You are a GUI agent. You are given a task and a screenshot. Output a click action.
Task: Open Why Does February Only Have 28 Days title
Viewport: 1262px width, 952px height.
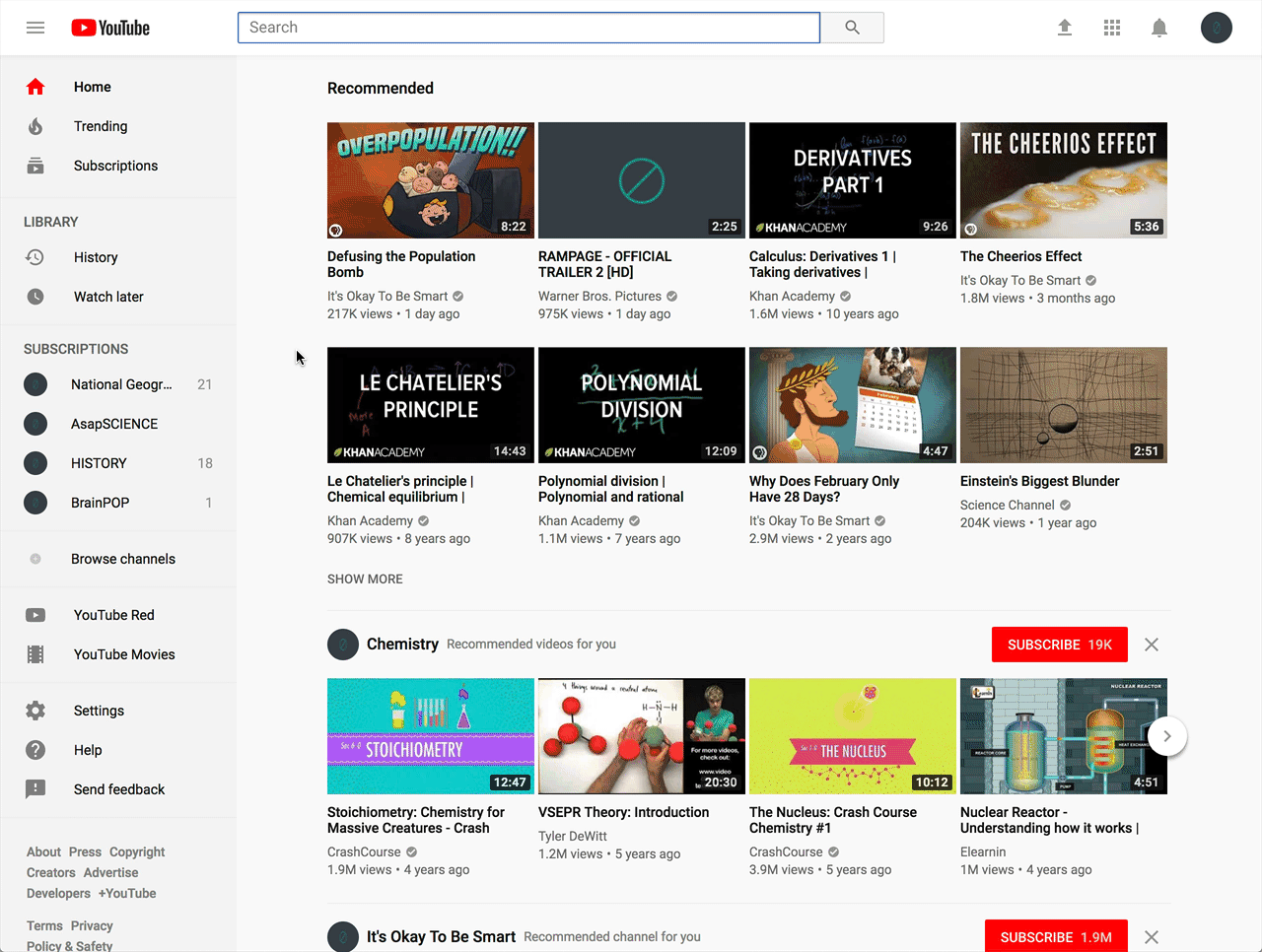824,489
